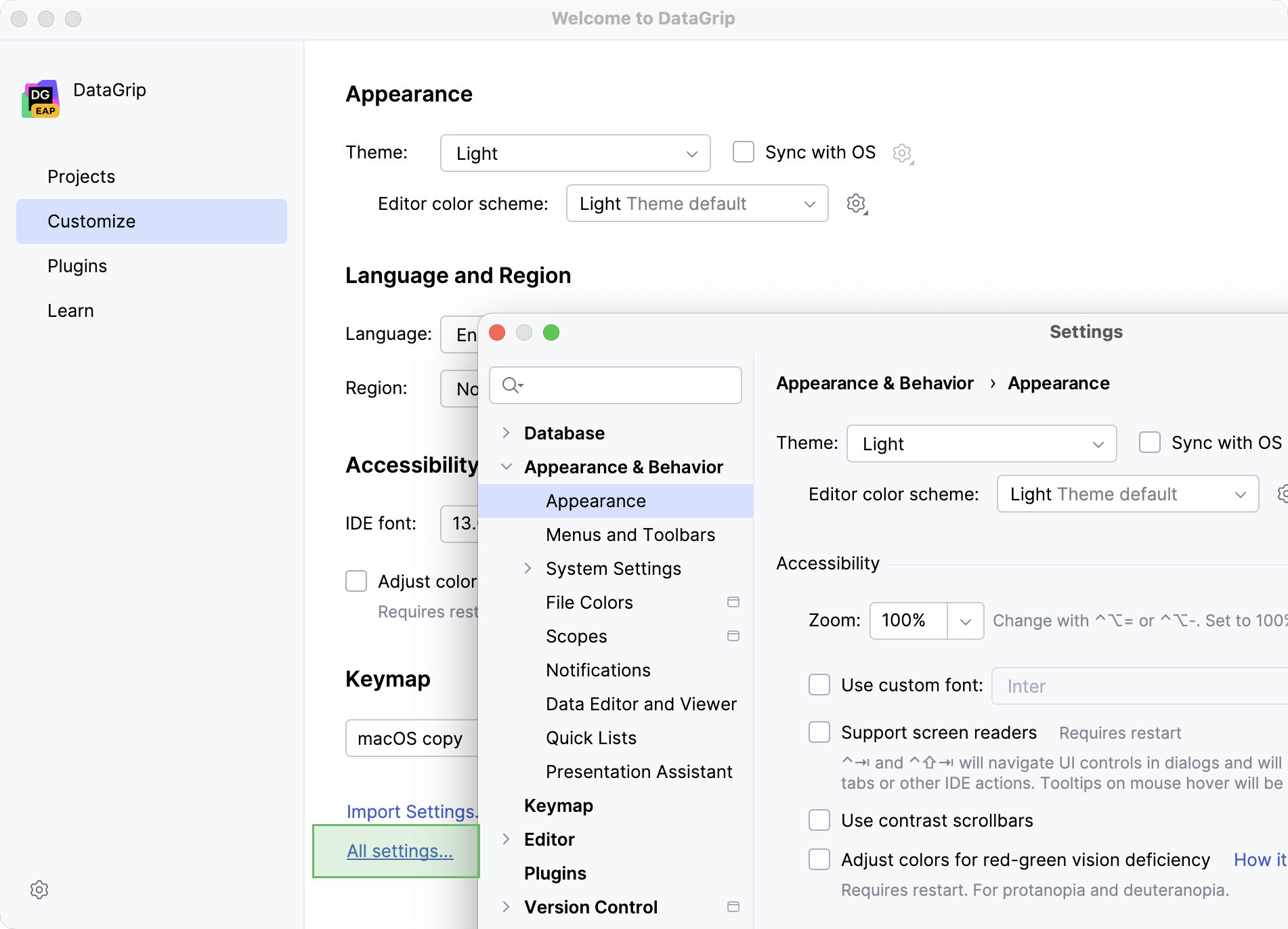Click the panel icon next to Scopes
The width and height of the screenshot is (1288, 929).
pyautogui.click(x=734, y=636)
